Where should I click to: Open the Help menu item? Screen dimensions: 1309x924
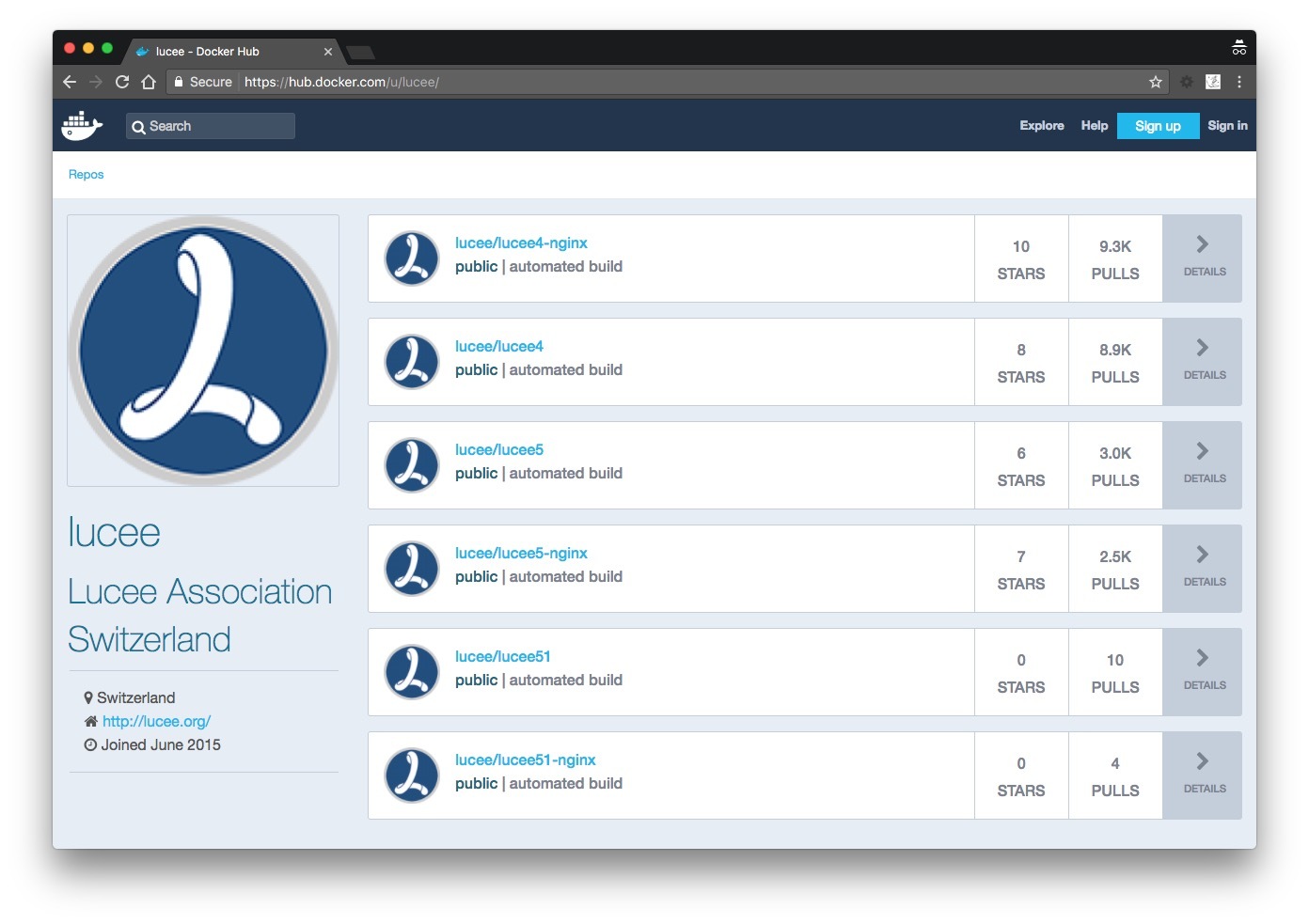pos(1095,125)
